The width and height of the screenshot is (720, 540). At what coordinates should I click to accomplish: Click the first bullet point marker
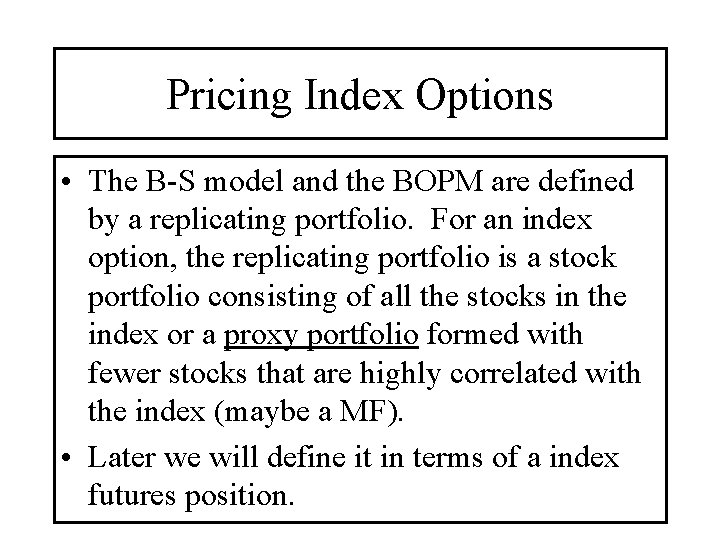pos(67,180)
